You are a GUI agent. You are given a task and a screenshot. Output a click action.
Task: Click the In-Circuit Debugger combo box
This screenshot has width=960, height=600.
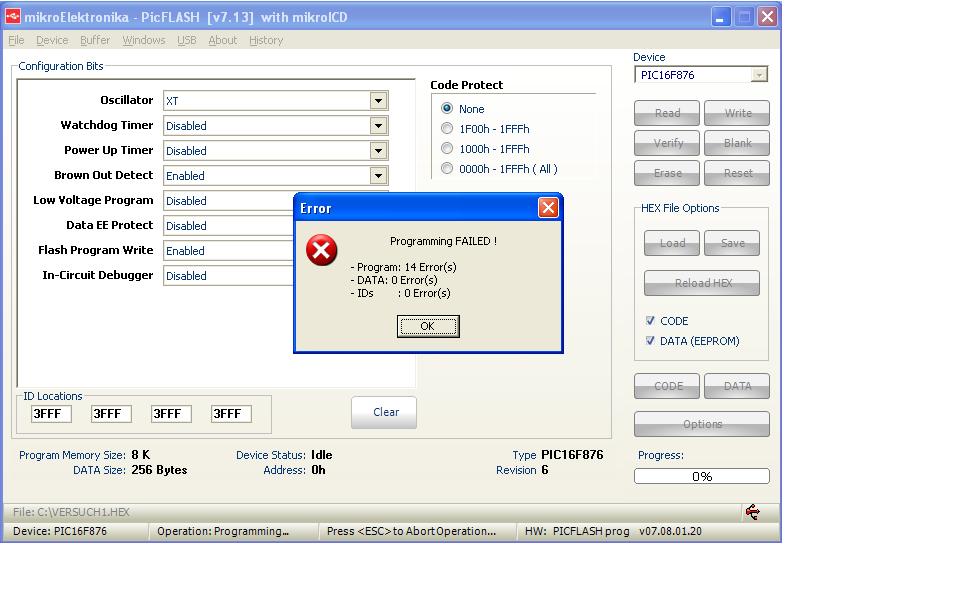click(228, 276)
